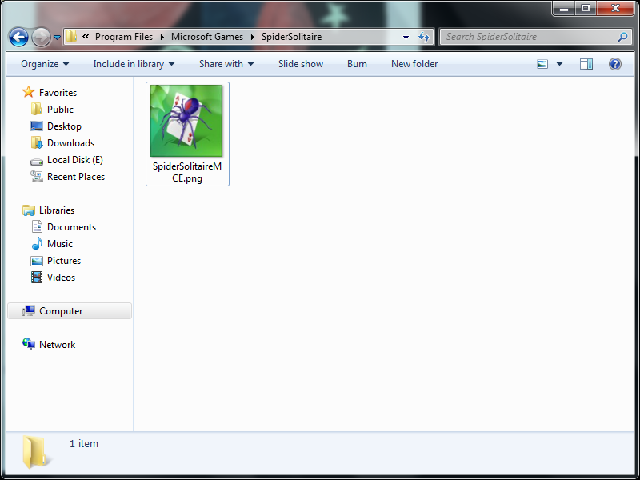Select the SpiderSolitaireMCE.png thumbnail
Viewport: 640px width, 480px height.
pyautogui.click(x=186, y=122)
